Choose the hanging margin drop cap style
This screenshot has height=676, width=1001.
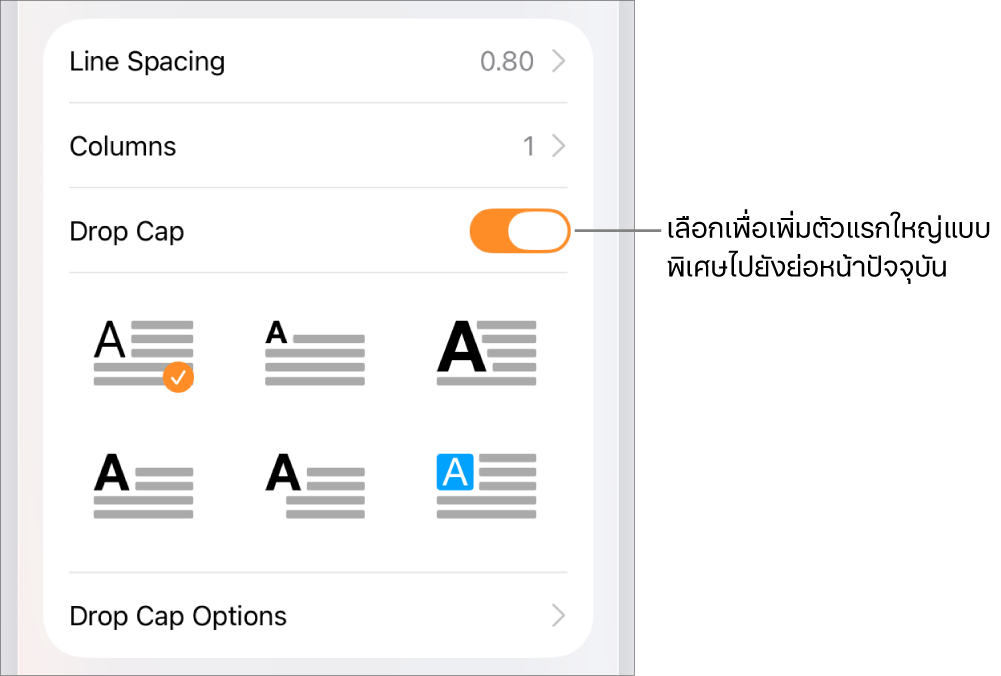point(314,486)
